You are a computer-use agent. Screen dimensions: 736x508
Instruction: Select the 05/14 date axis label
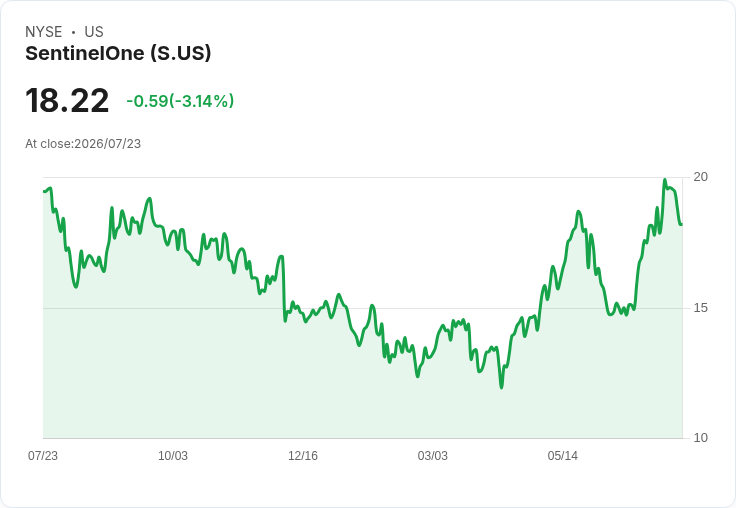[563, 455]
